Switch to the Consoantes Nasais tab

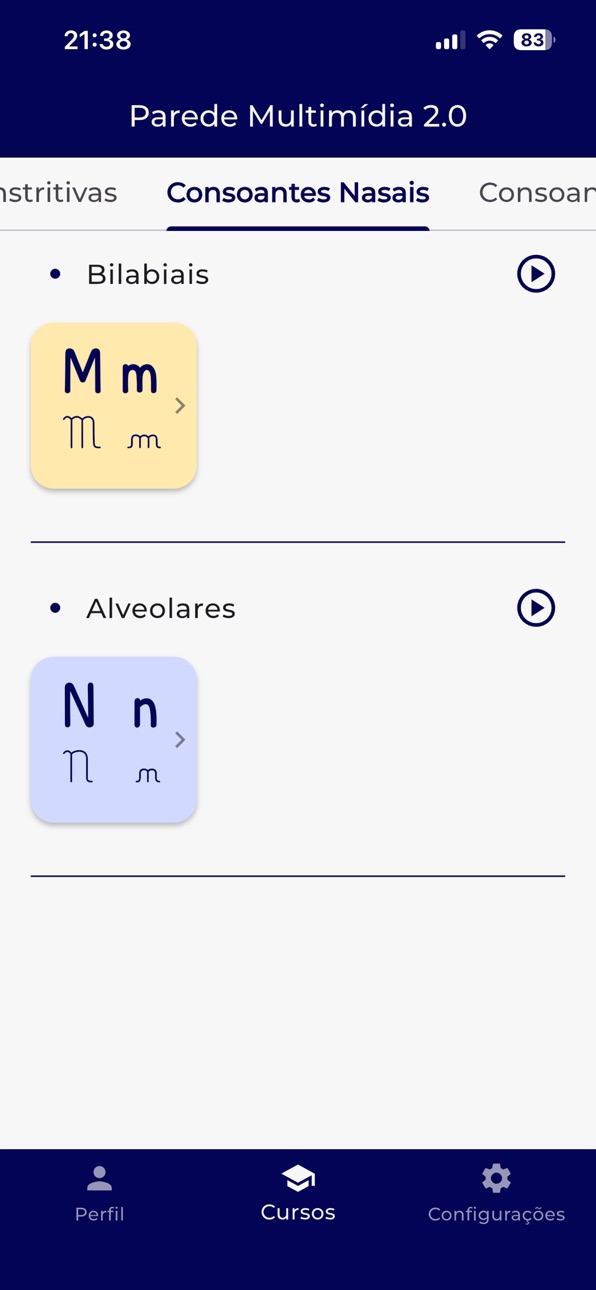click(298, 193)
